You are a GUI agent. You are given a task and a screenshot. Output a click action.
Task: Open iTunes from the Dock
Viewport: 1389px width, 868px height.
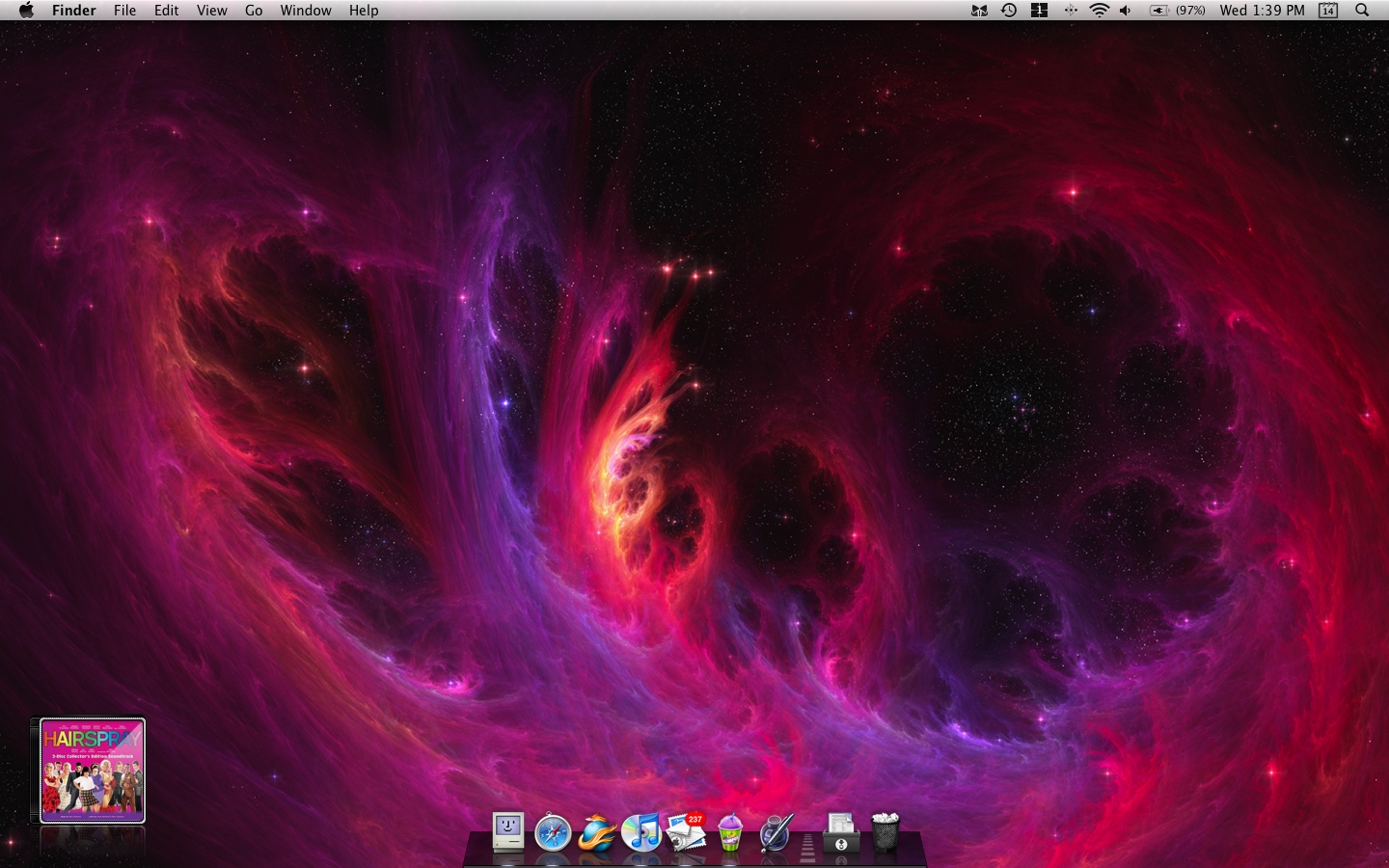(x=640, y=831)
